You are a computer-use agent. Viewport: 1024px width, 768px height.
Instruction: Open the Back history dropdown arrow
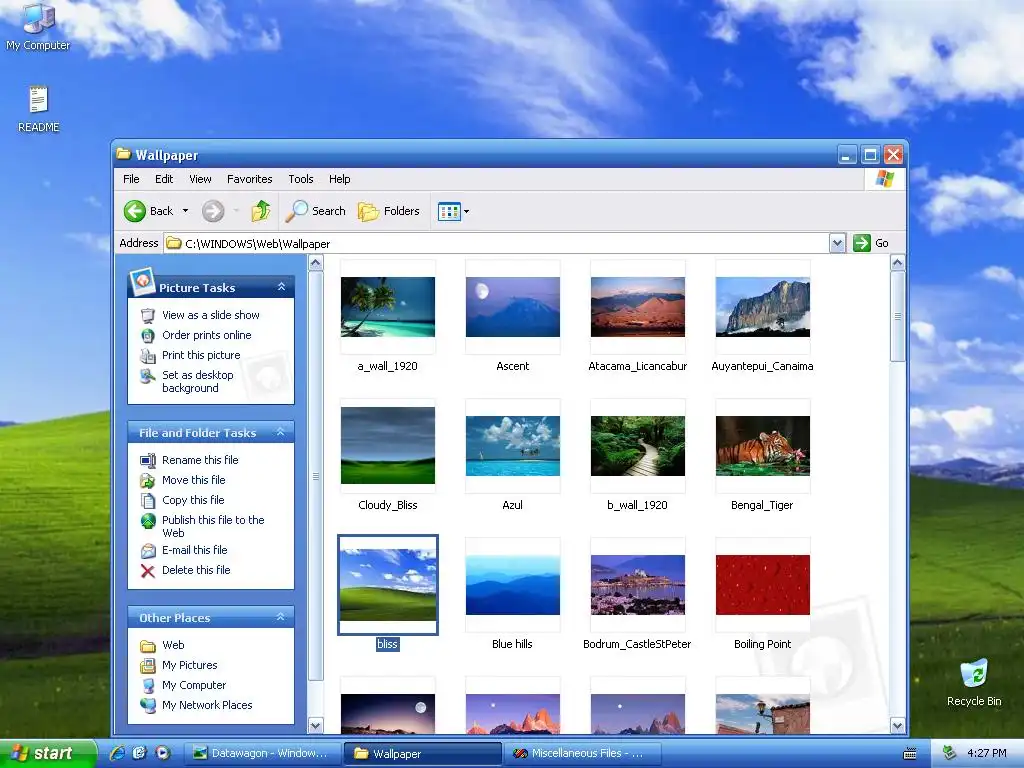[185, 211]
